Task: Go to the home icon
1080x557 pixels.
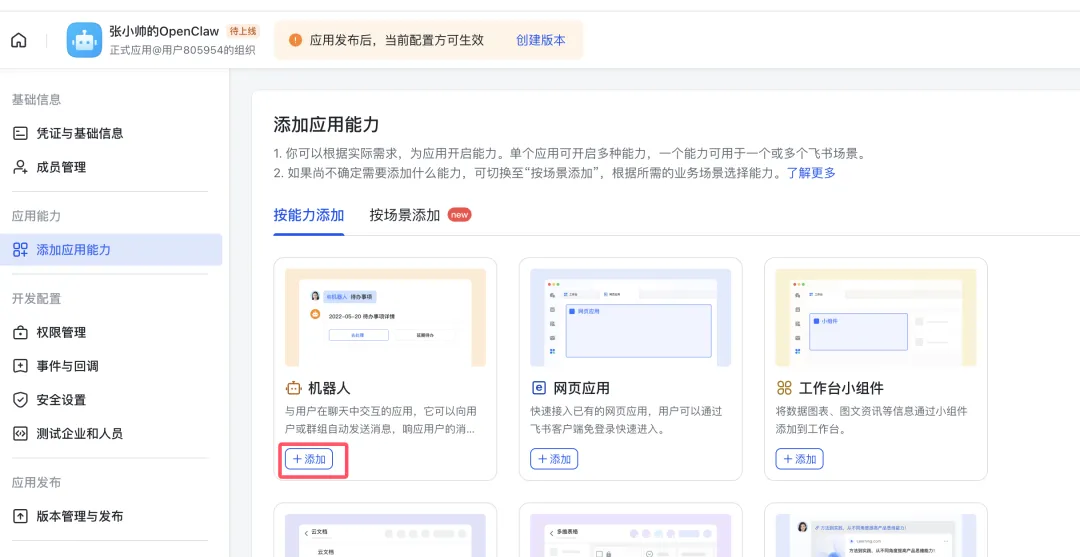Action: (19, 40)
